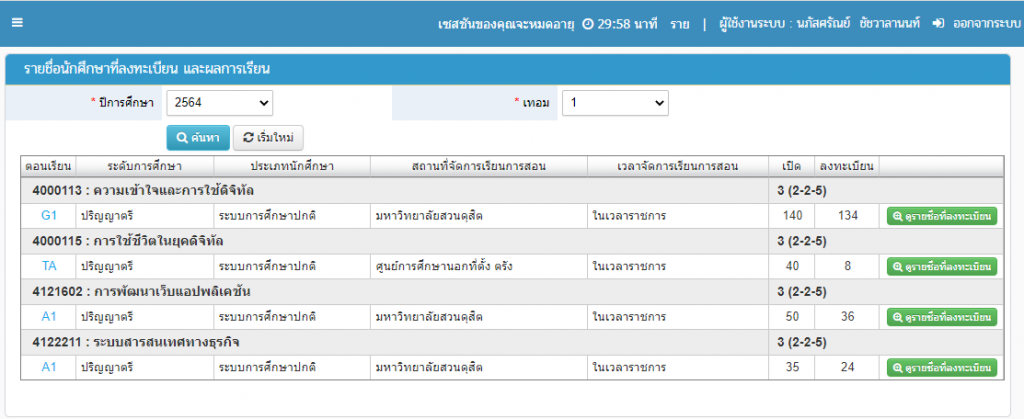Click the เปิด column header
Viewport: 1024px width, 419px height.
790,165
